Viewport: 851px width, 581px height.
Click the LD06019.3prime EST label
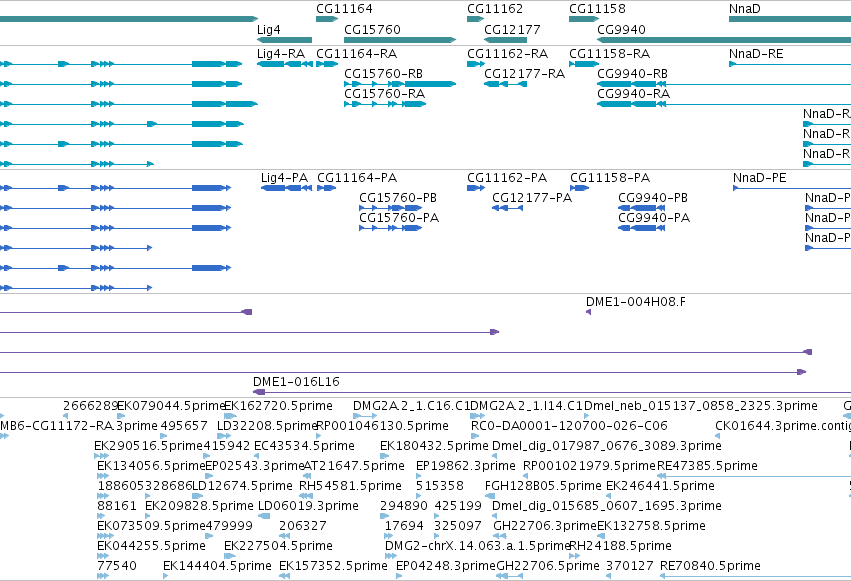click(308, 506)
